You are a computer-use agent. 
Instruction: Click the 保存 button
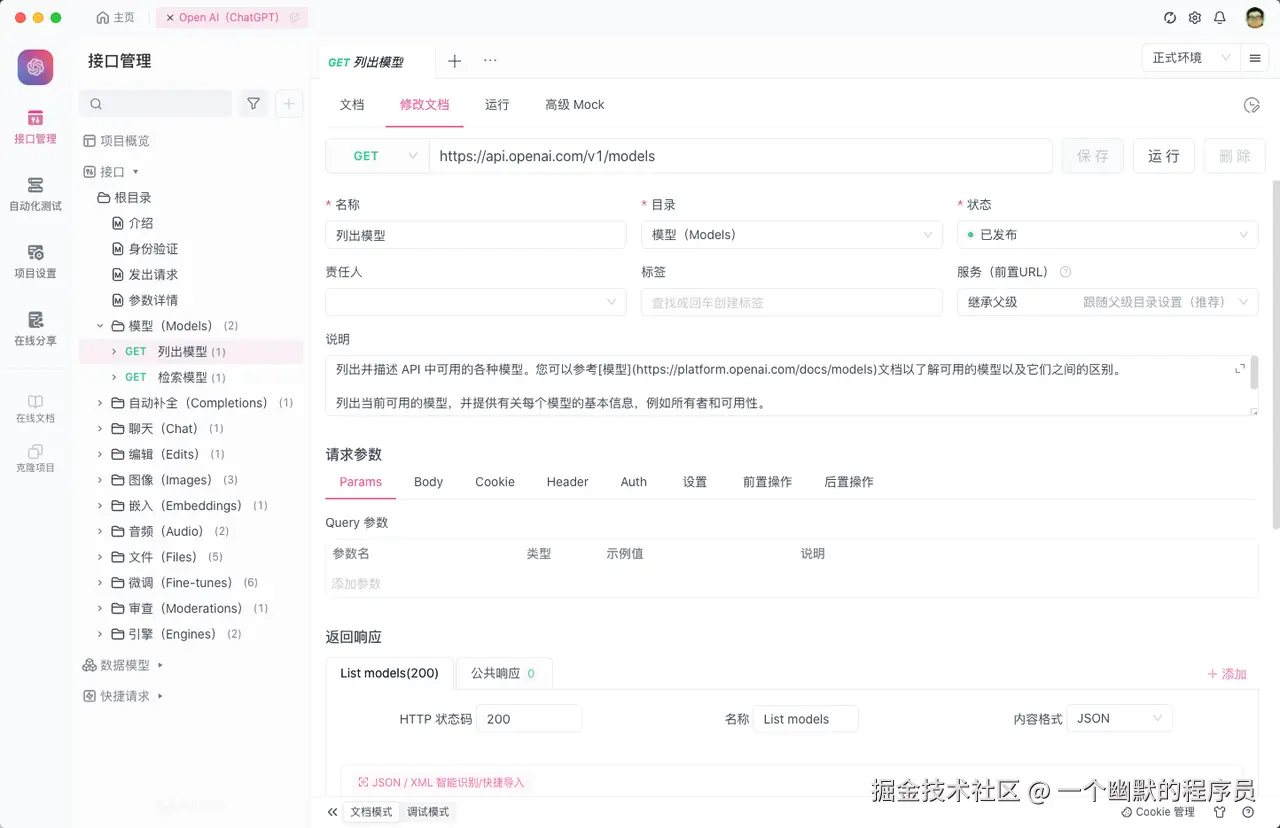[x=1093, y=156]
